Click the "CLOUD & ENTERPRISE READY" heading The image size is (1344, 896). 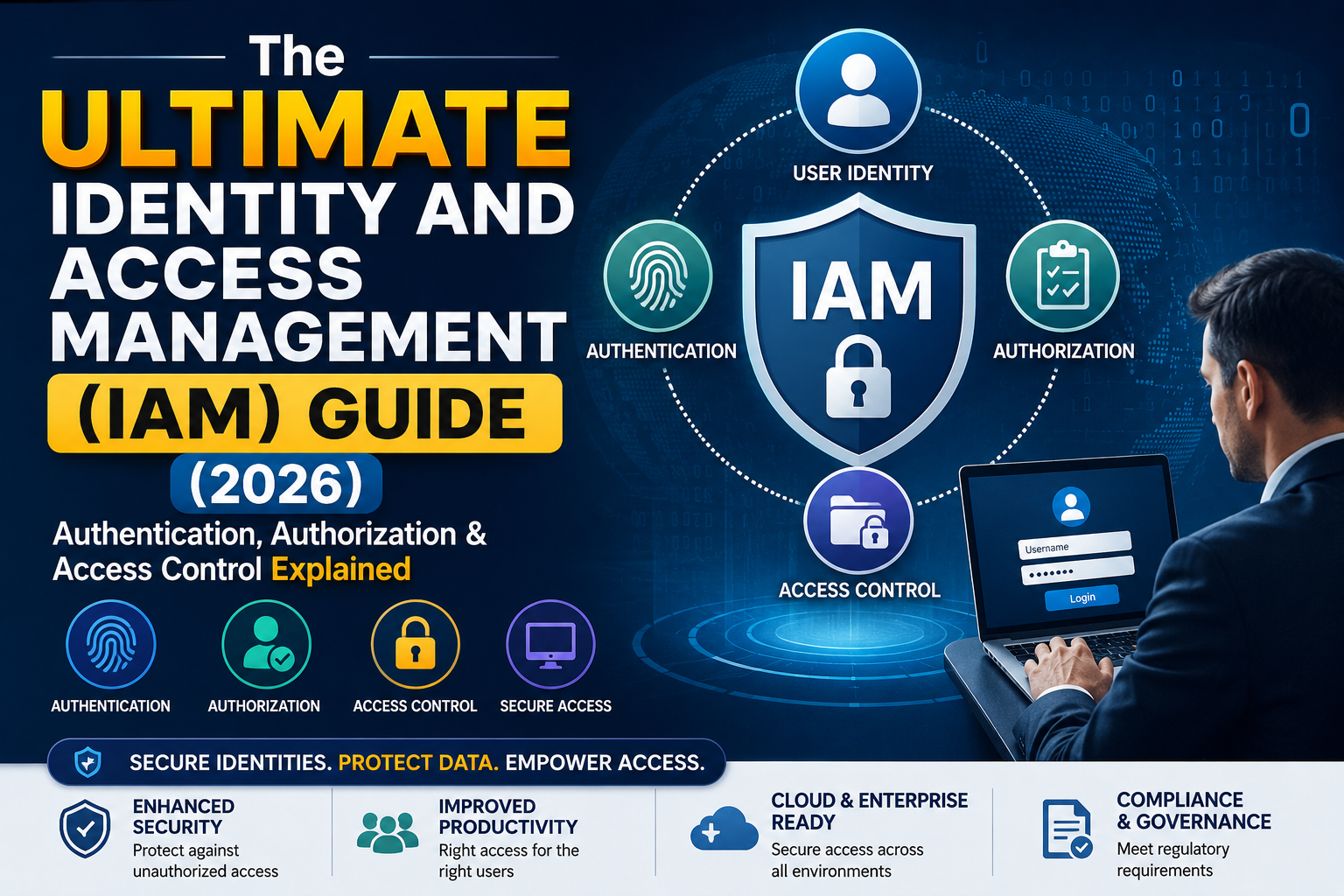pos(870,811)
